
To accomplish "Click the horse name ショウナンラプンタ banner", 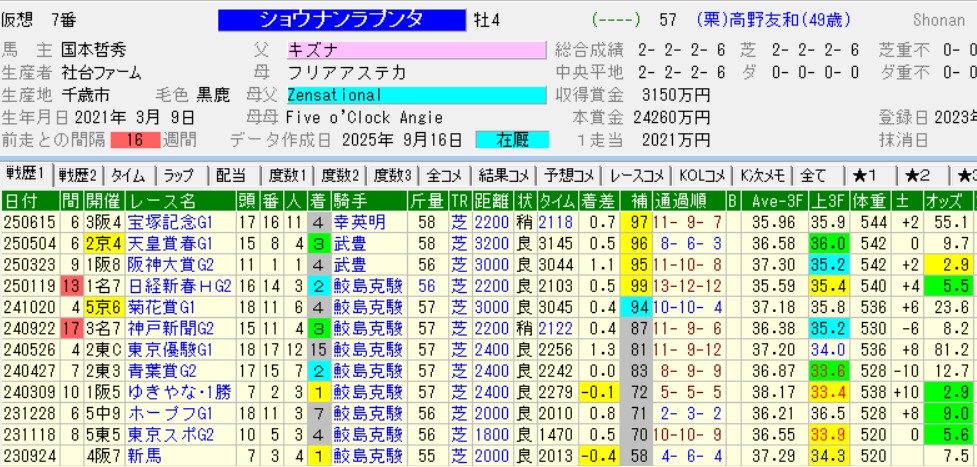I will click(x=341, y=19).
